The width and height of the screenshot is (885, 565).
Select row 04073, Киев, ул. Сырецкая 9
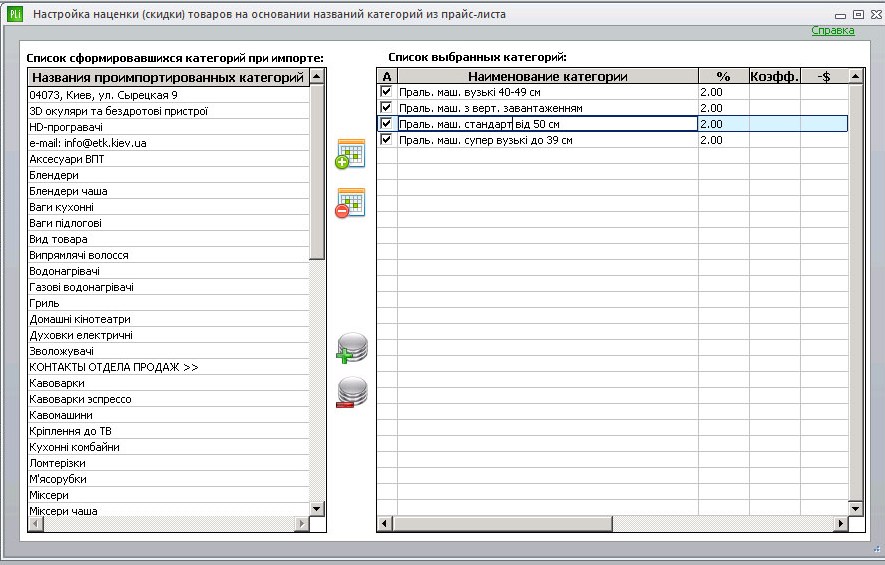(x=168, y=95)
